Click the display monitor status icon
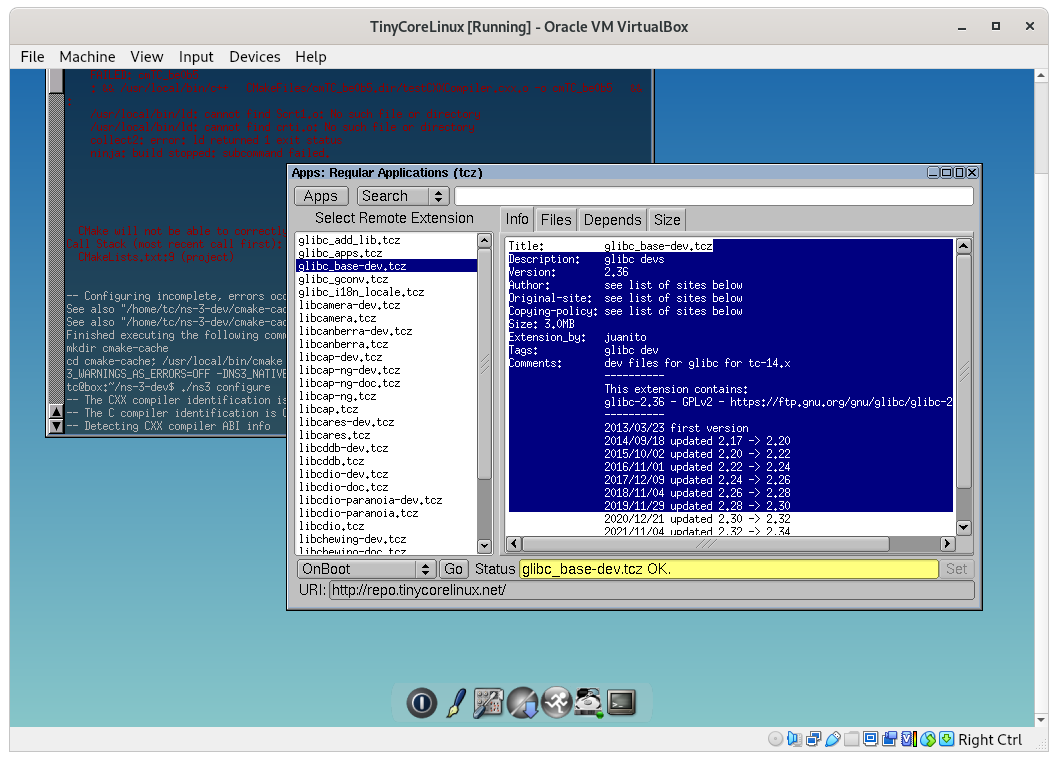The height and width of the screenshot is (761, 1058). [870, 739]
